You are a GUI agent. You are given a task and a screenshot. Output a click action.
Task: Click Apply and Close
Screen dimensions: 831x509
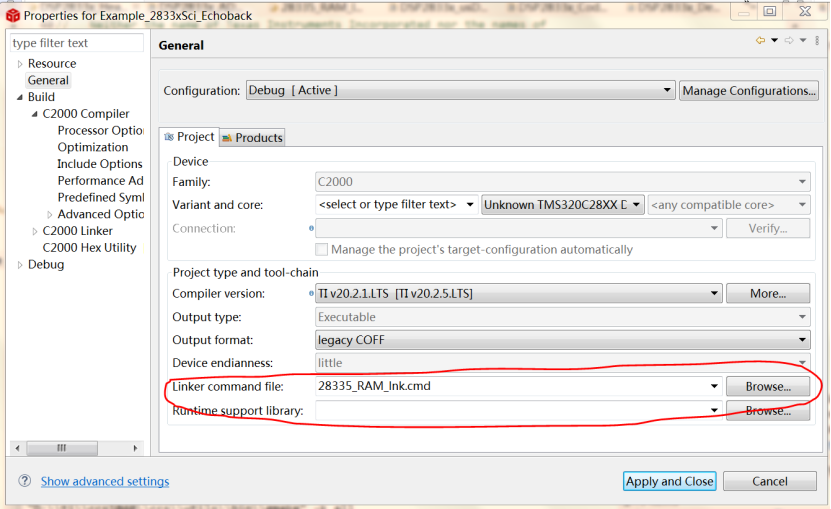[x=669, y=481]
